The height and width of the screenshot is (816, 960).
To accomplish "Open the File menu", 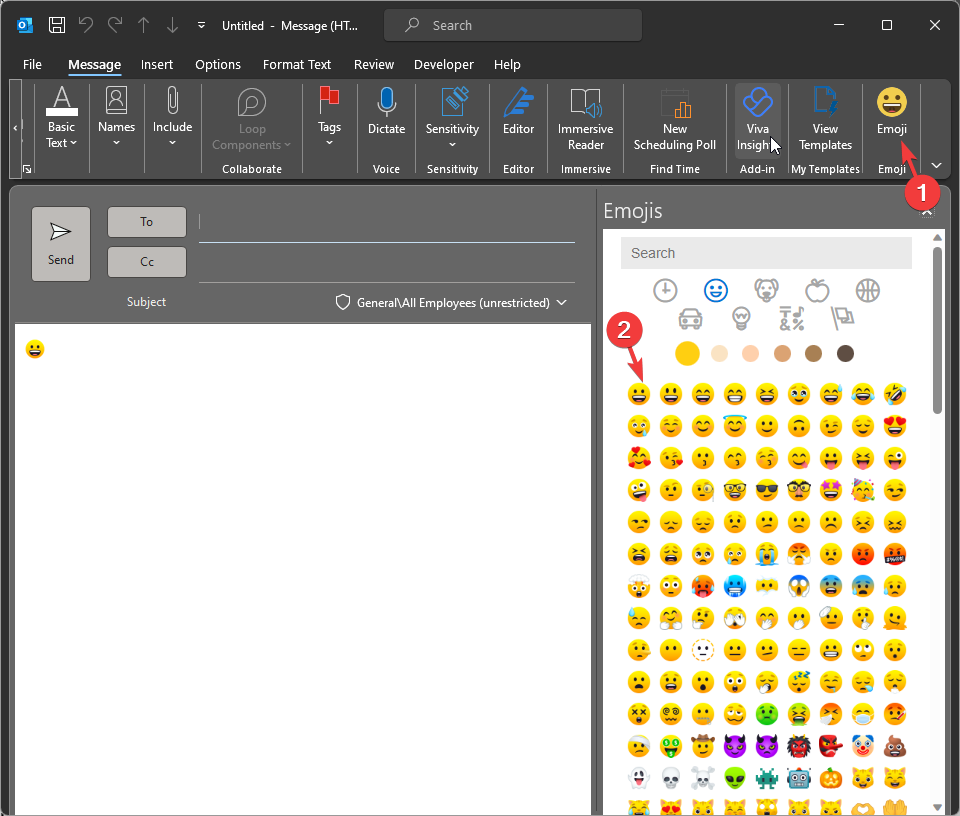I will point(32,64).
